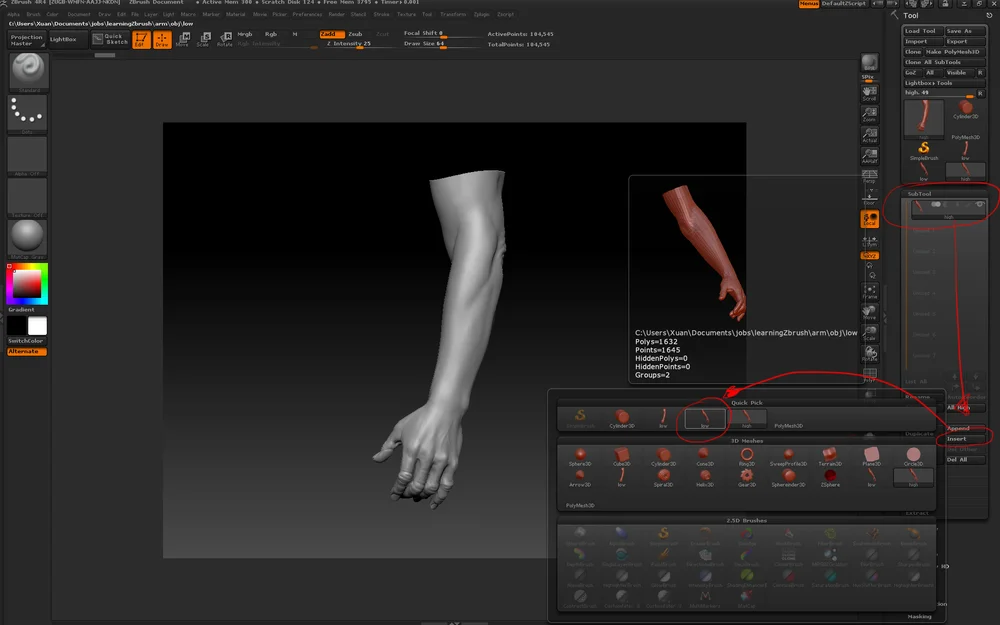This screenshot has width=1000, height=625.
Task: Select the Gear3D mesh
Action: click(x=746, y=474)
